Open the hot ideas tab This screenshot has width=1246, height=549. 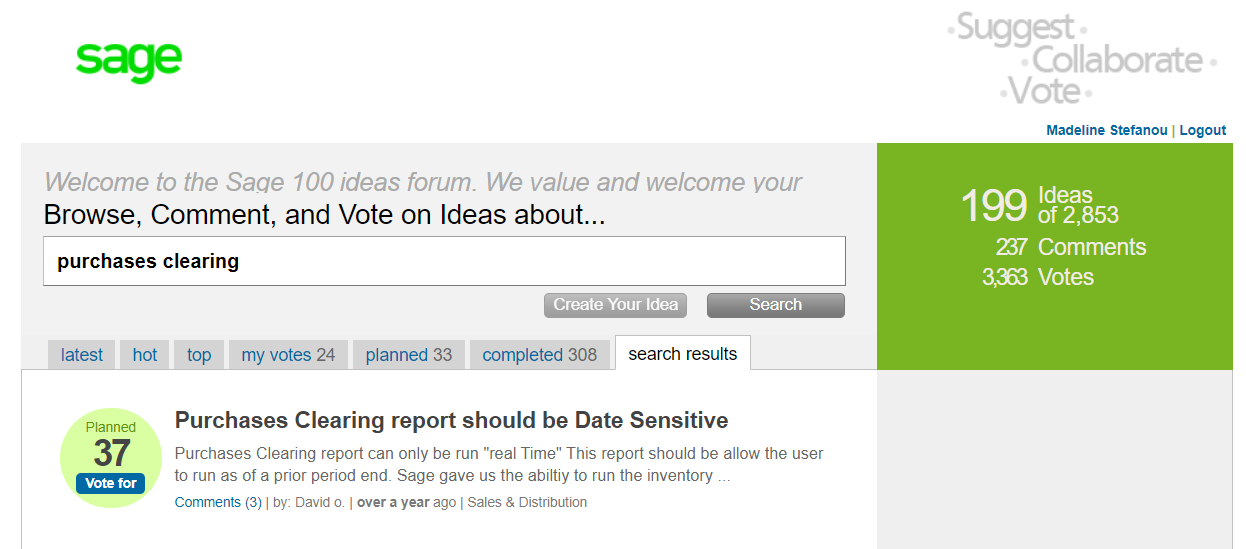click(x=145, y=355)
